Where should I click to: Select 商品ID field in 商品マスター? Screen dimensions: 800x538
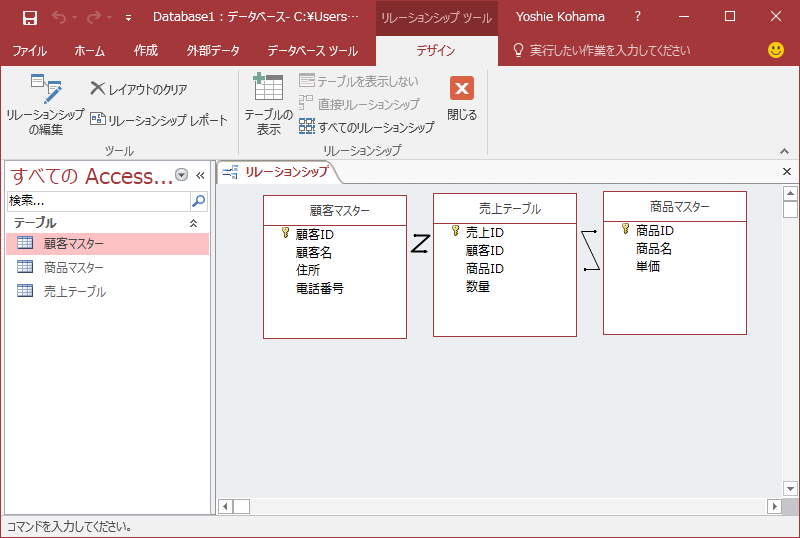655,230
